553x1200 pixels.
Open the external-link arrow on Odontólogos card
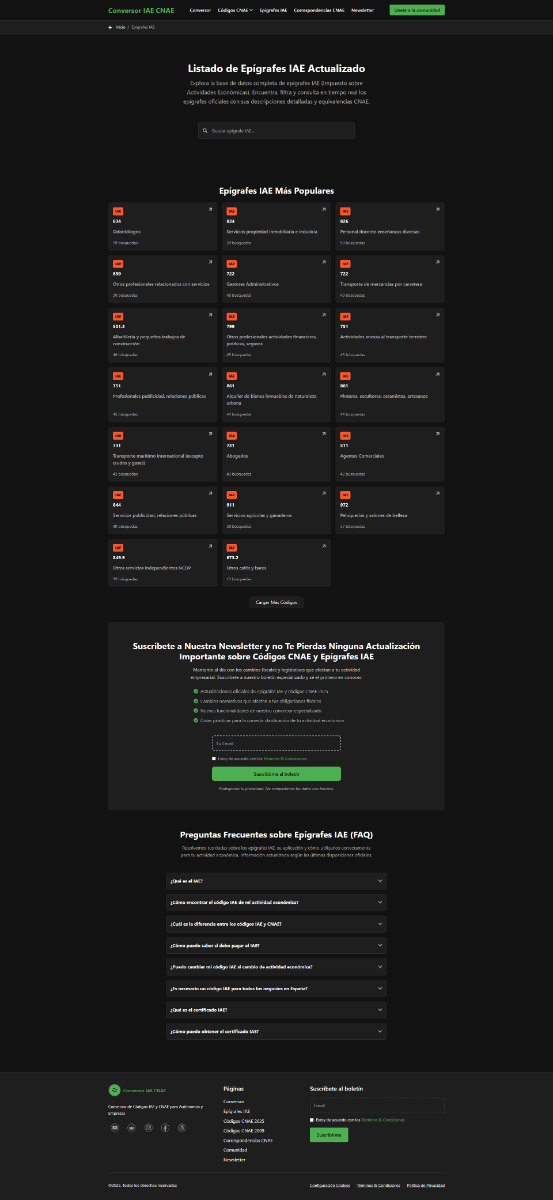[210, 209]
